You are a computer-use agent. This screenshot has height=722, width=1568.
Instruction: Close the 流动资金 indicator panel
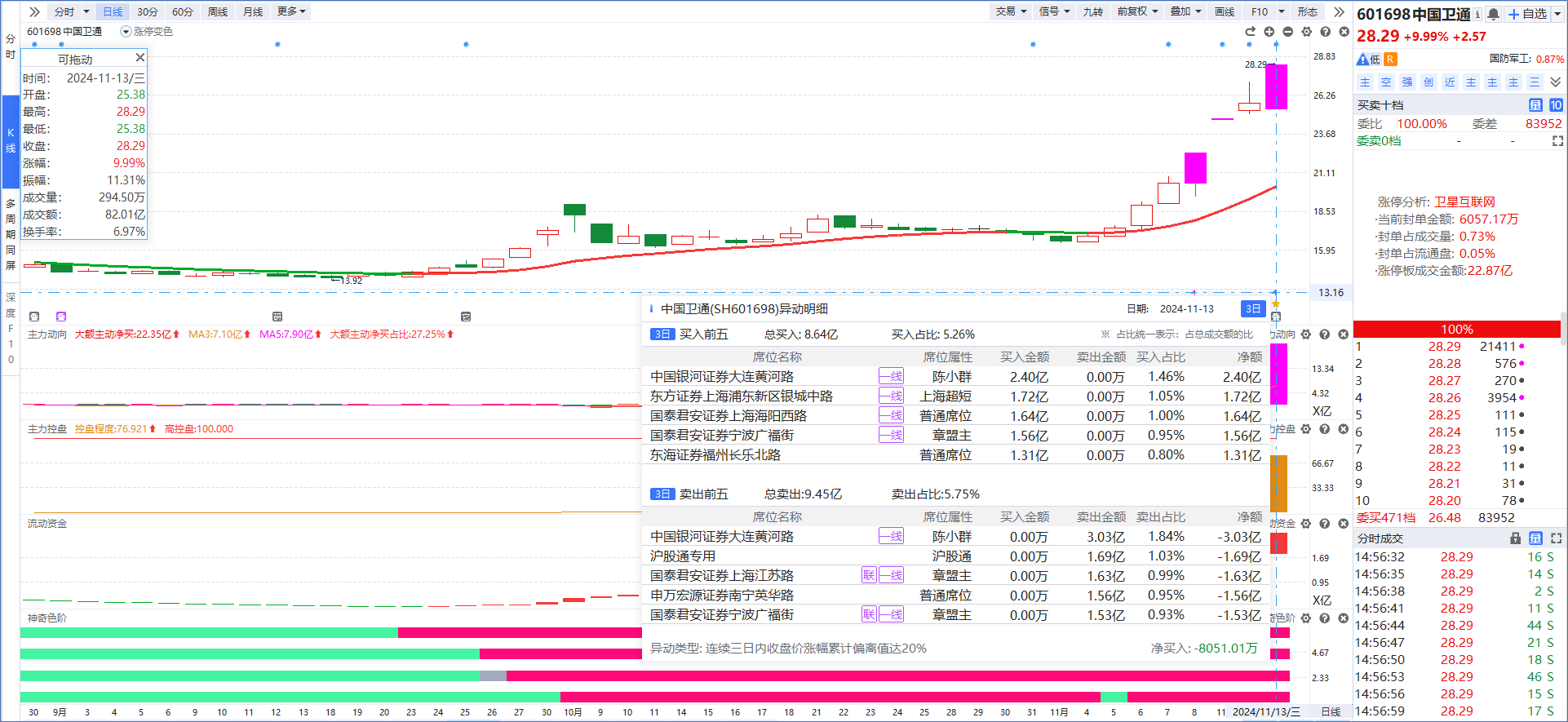click(1344, 524)
